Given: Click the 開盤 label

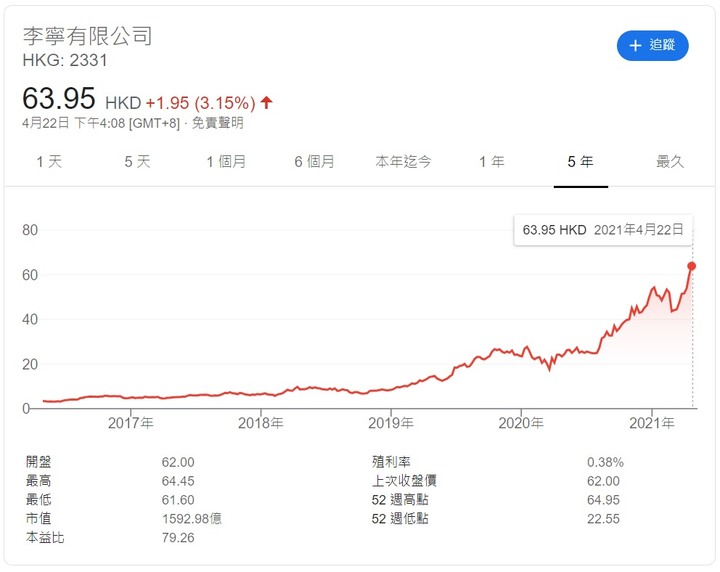Looking at the screenshot, I should 39,462.
